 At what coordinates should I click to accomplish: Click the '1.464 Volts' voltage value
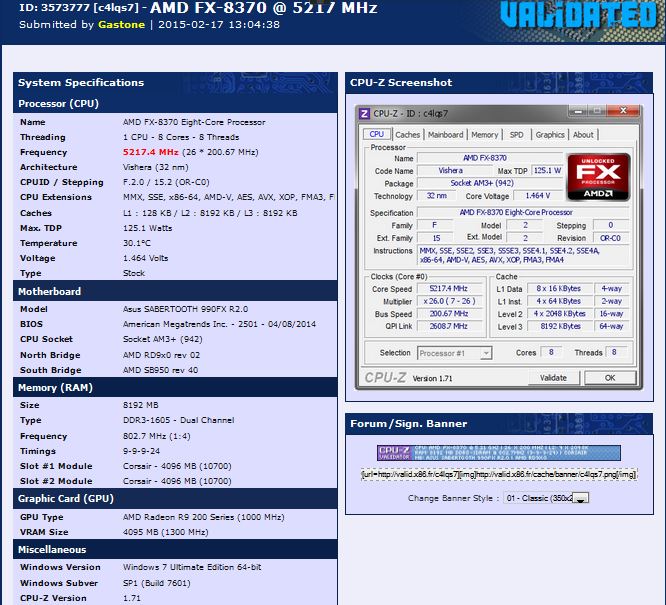146,258
